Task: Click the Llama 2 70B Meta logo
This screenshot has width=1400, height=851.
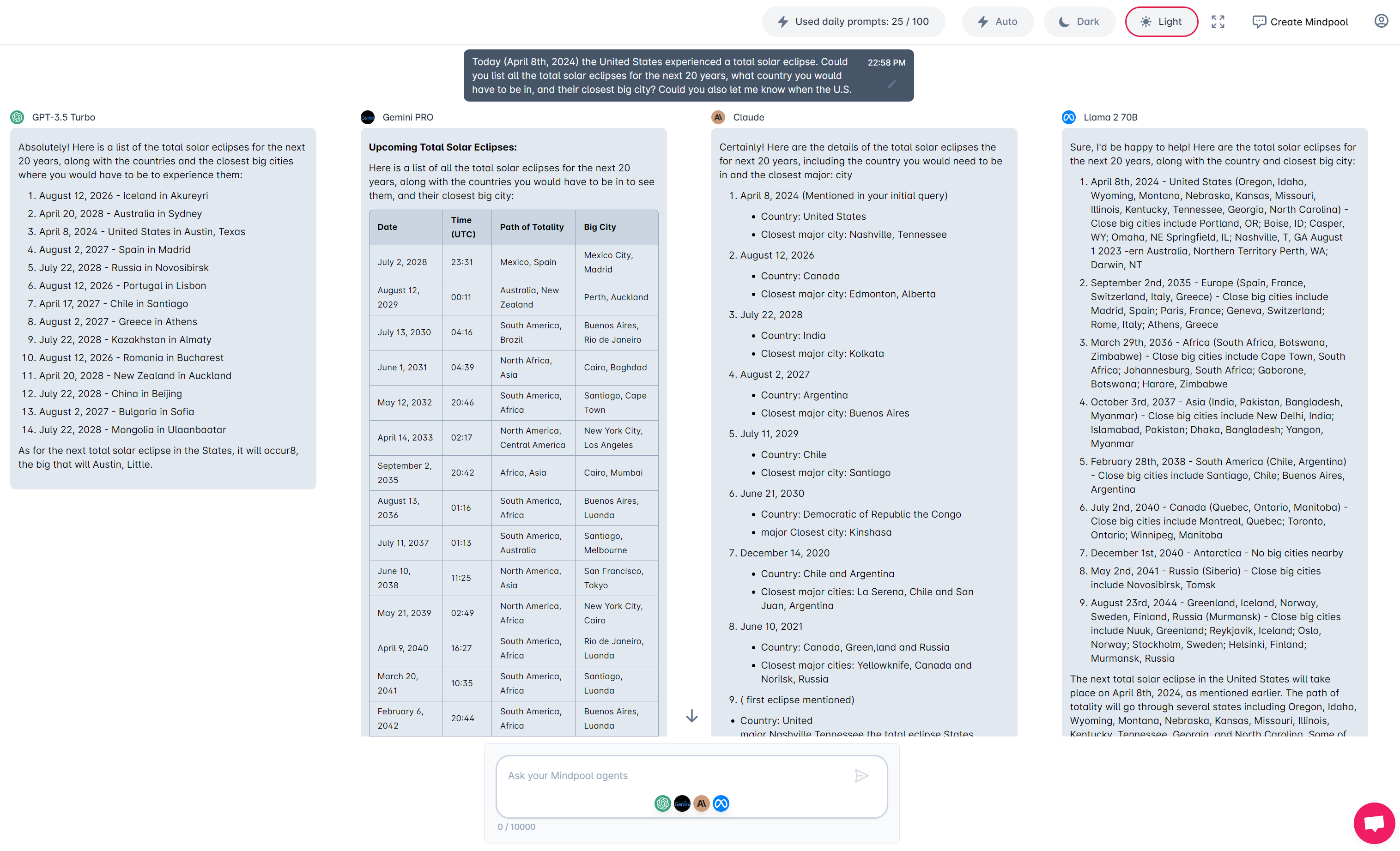Action: 1069,117
